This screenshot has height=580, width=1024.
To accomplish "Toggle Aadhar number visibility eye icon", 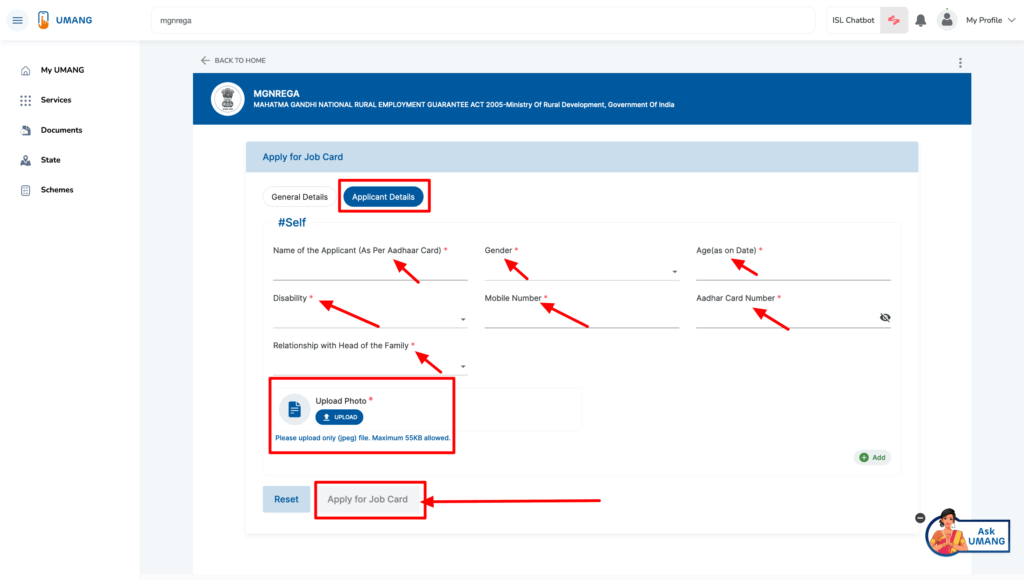I will point(885,318).
